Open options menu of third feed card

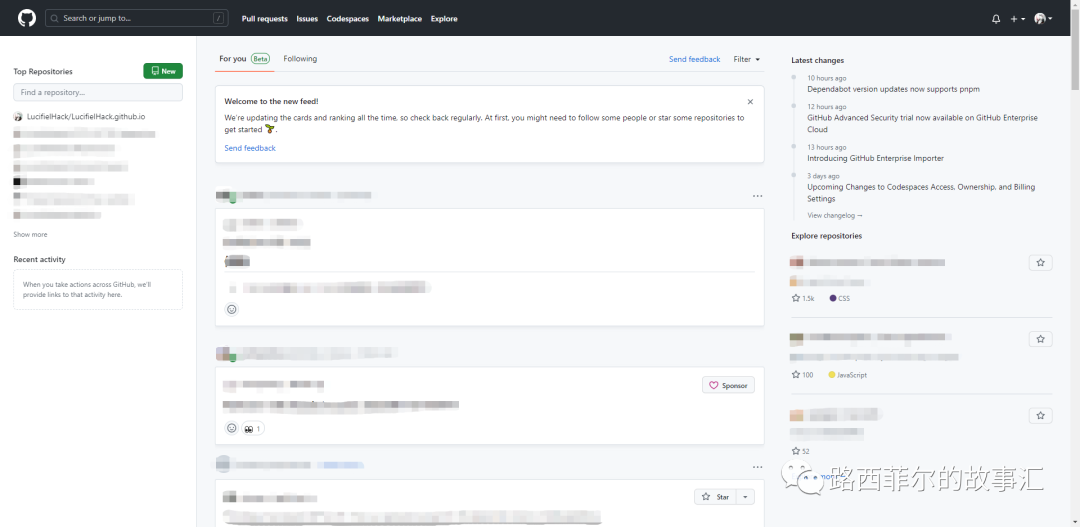click(758, 468)
